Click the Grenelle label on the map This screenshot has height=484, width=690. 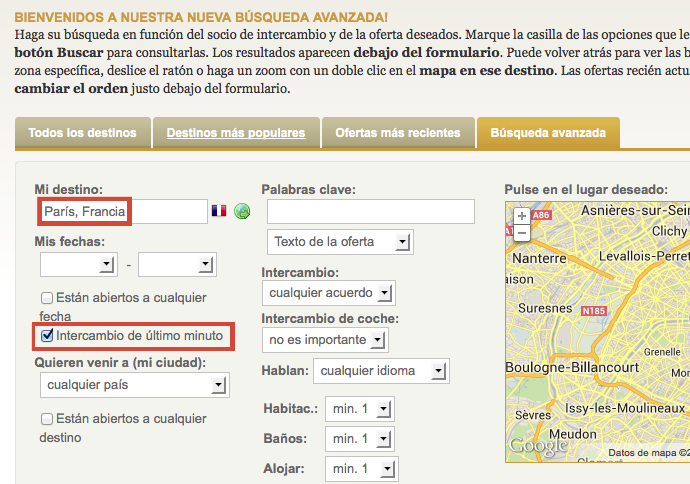pyautogui.click(x=662, y=352)
